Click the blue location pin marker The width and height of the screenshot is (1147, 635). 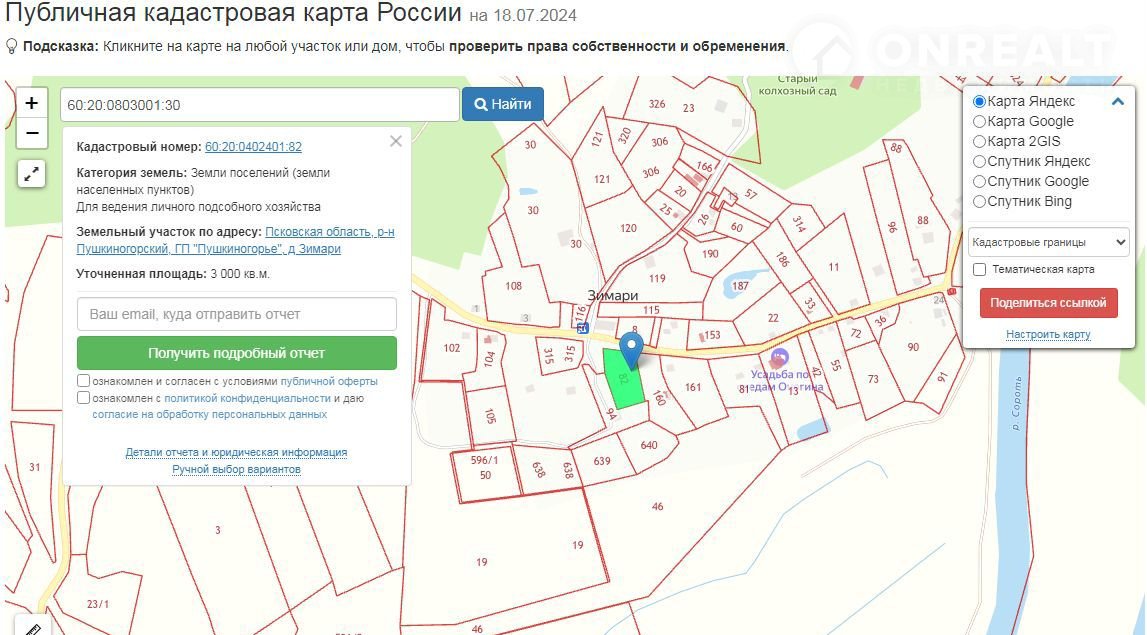tap(631, 350)
